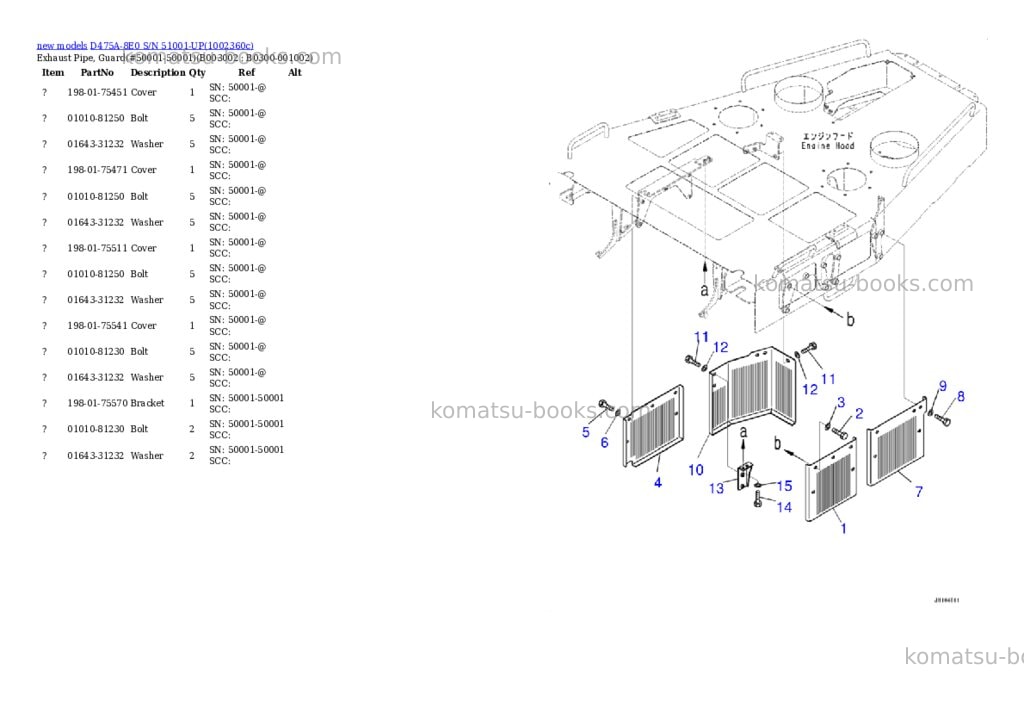Open the 'new models' link
Viewport: 1024px width, 725px height.
pos(62,46)
